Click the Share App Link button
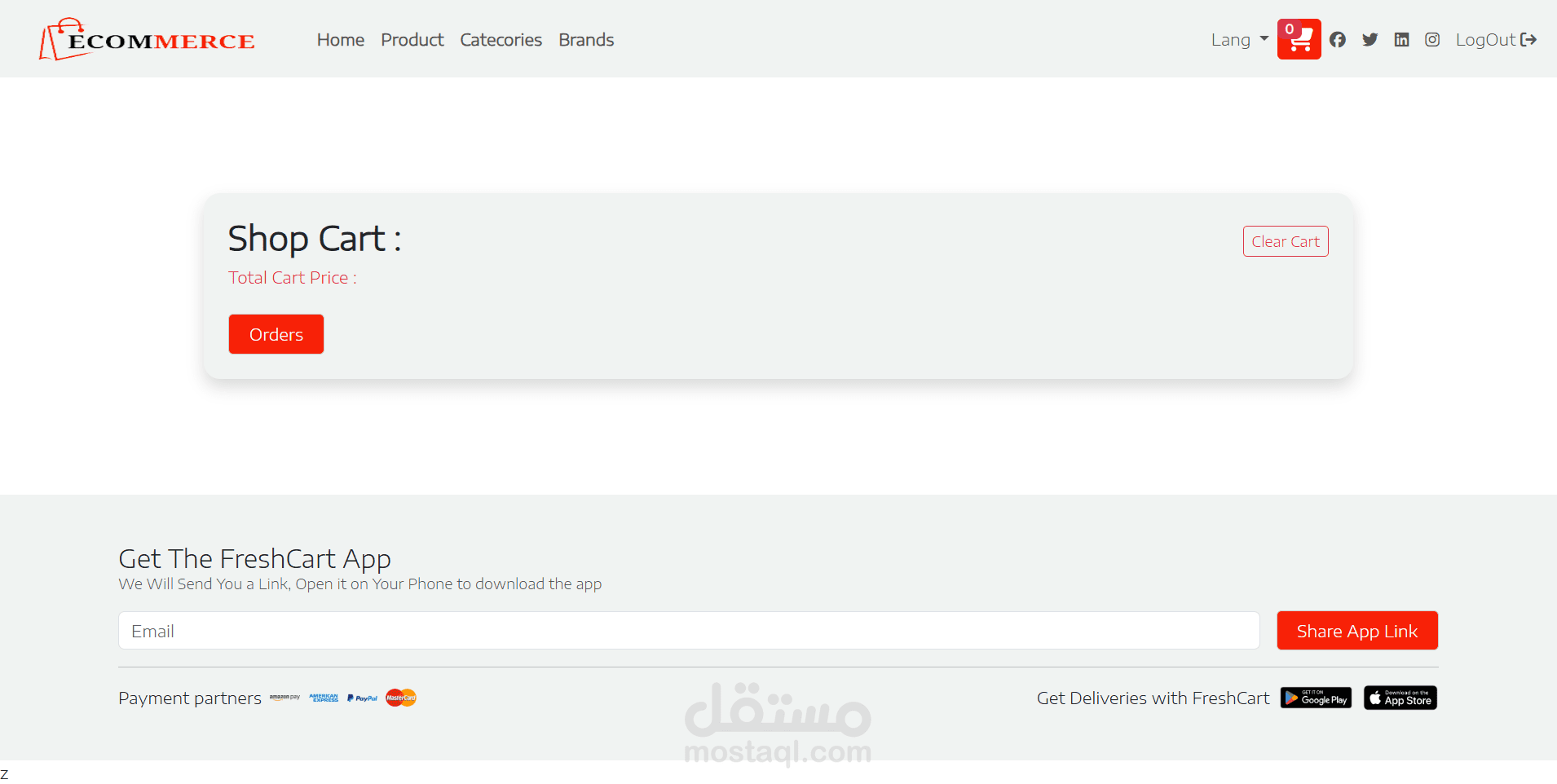Screen dimensions: 1557x784 (x=1357, y=631)
